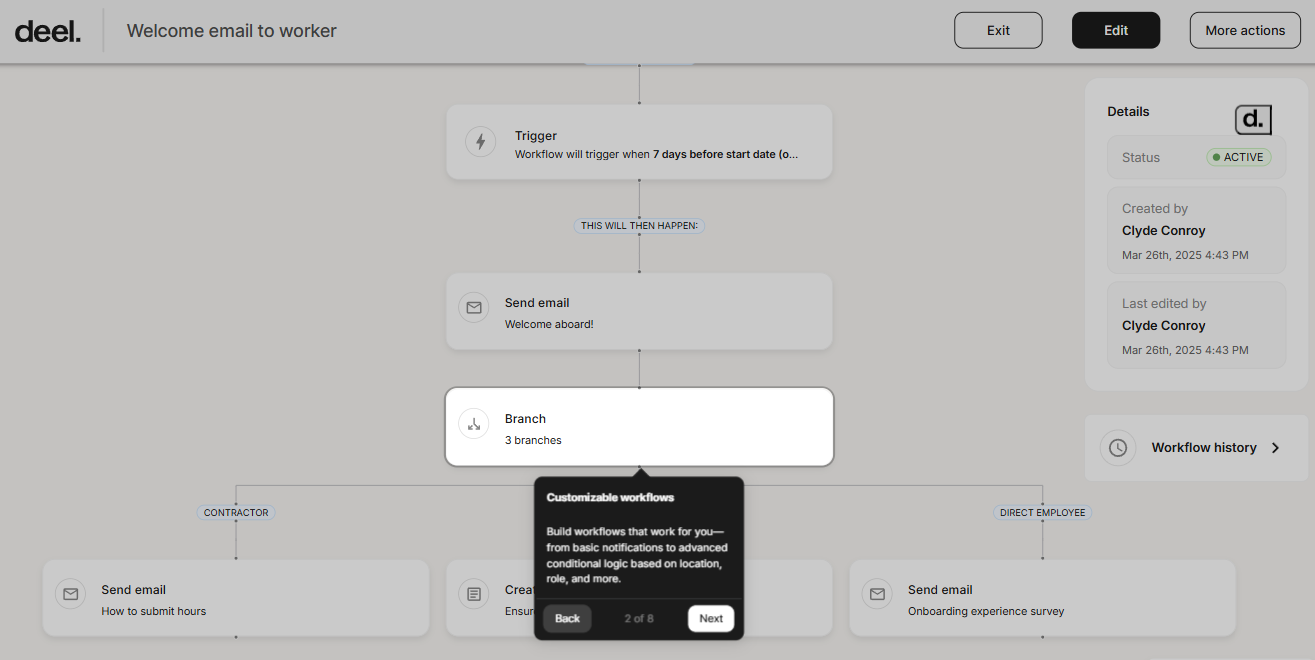Click the Branch split arrows icon
Screen dimensions: 1315x660
473,424
